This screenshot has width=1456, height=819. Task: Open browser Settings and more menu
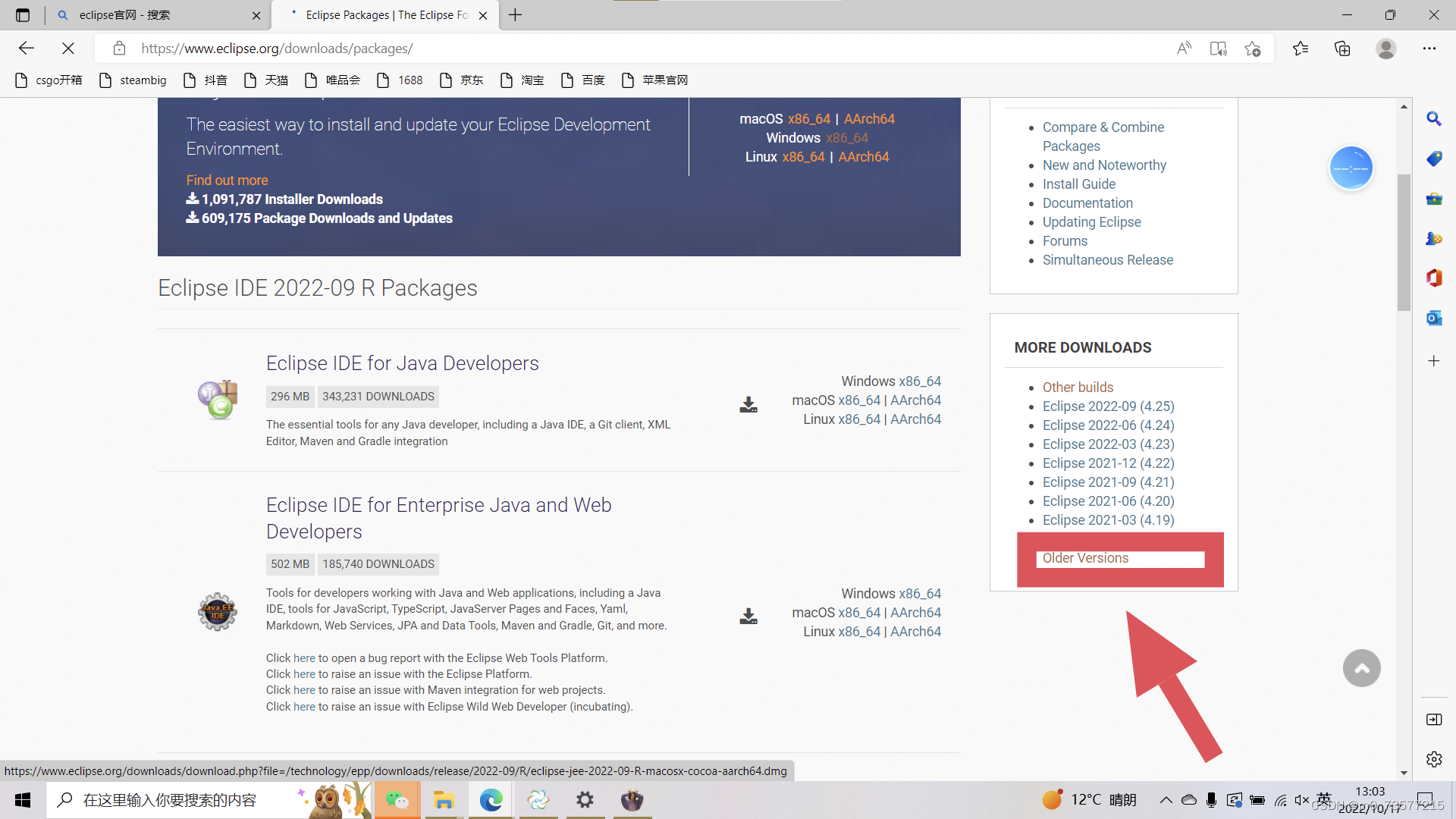tap(1429, 49)
